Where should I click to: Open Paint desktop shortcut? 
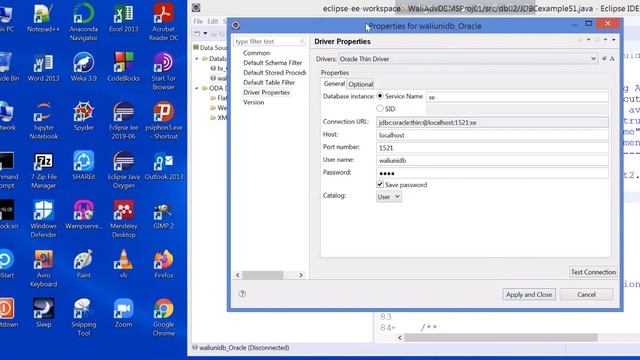(x=84, y=264)
